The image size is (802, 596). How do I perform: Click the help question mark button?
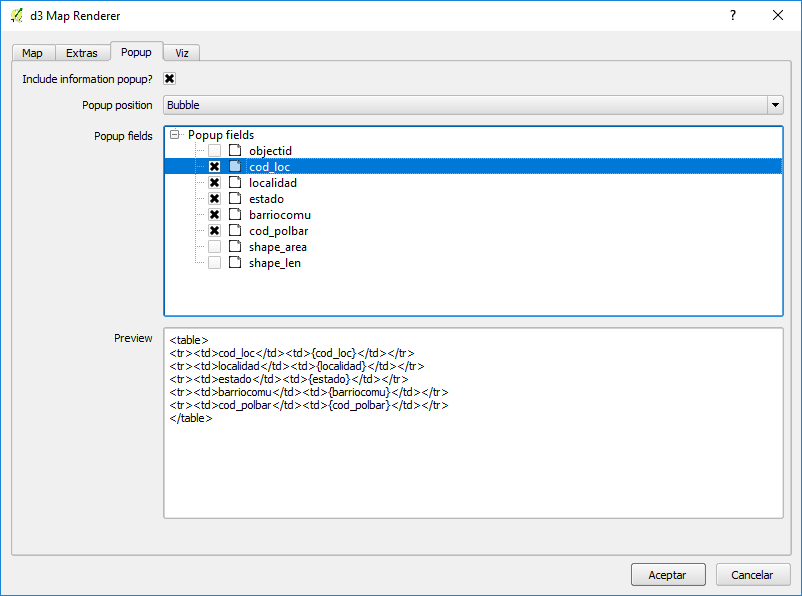coord(733,15)
